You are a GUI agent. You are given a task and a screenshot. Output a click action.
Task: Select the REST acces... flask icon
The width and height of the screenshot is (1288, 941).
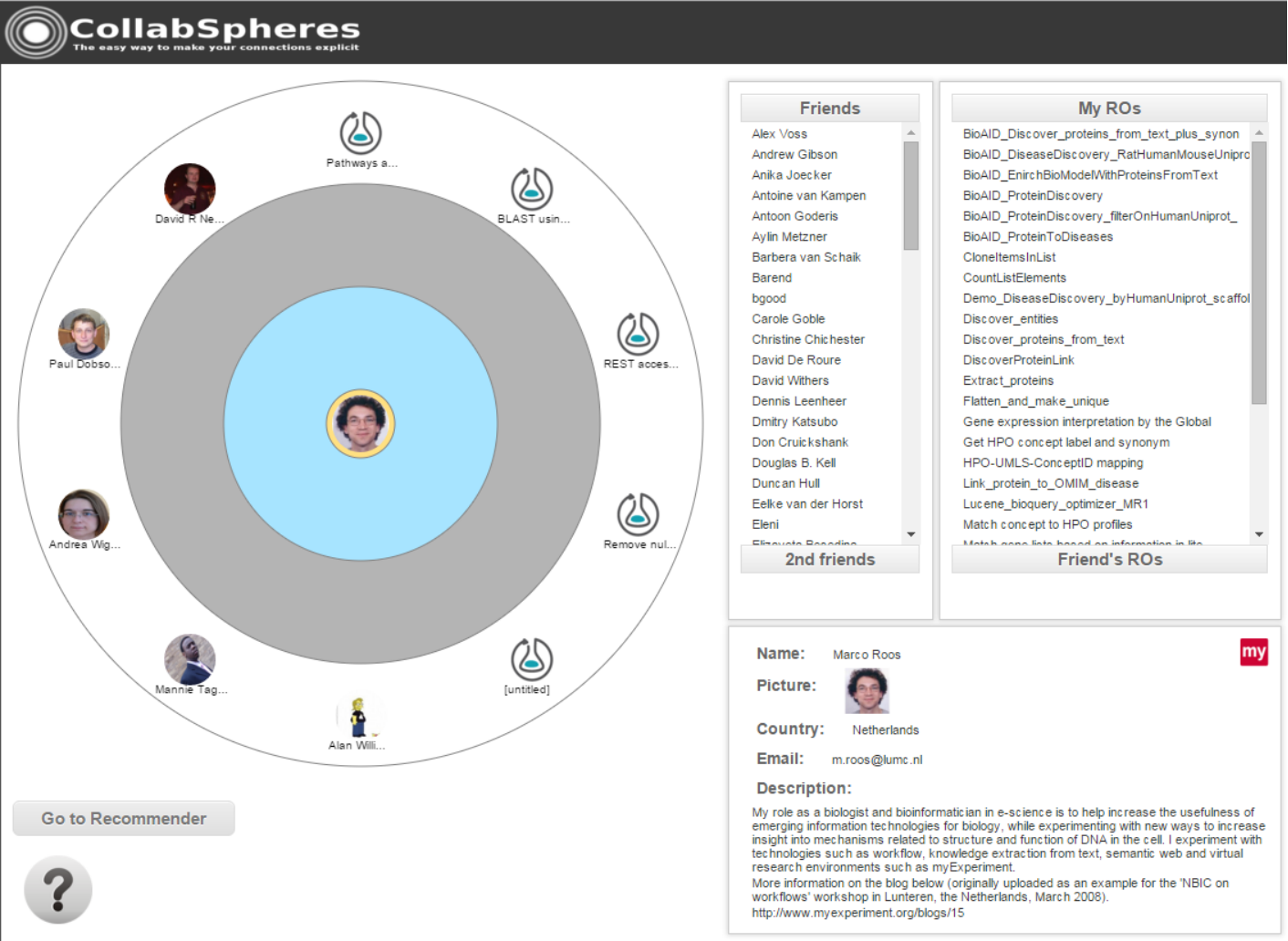click(x=638, y=334)
